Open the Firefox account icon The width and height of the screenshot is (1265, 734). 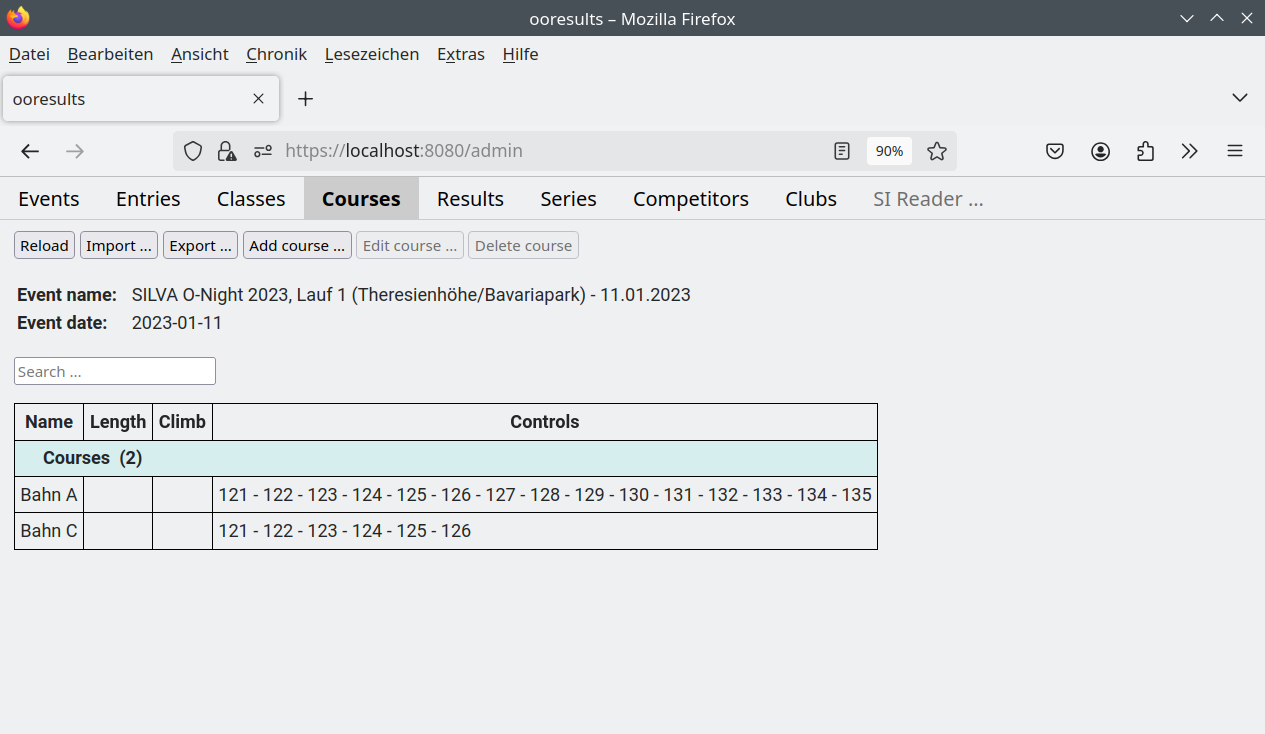pyautogui.click(x=1100, y=151)
